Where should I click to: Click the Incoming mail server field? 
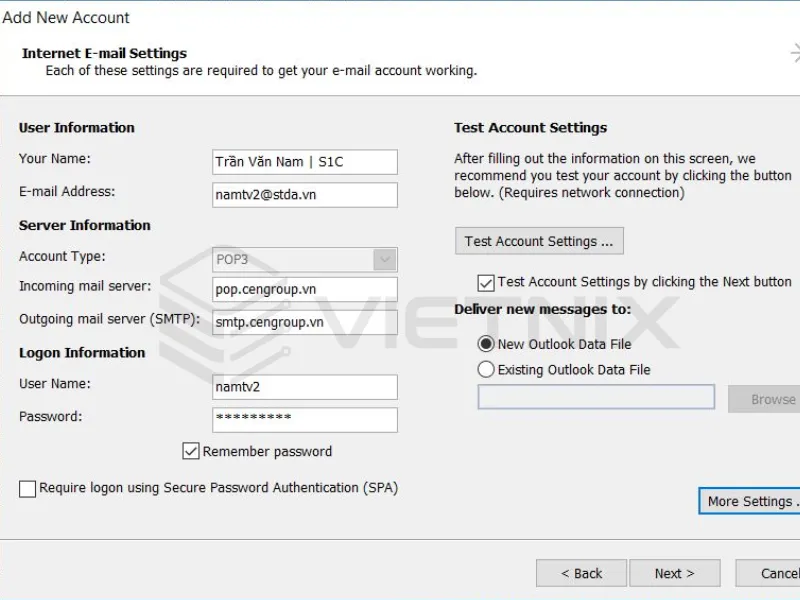[305, 289]
